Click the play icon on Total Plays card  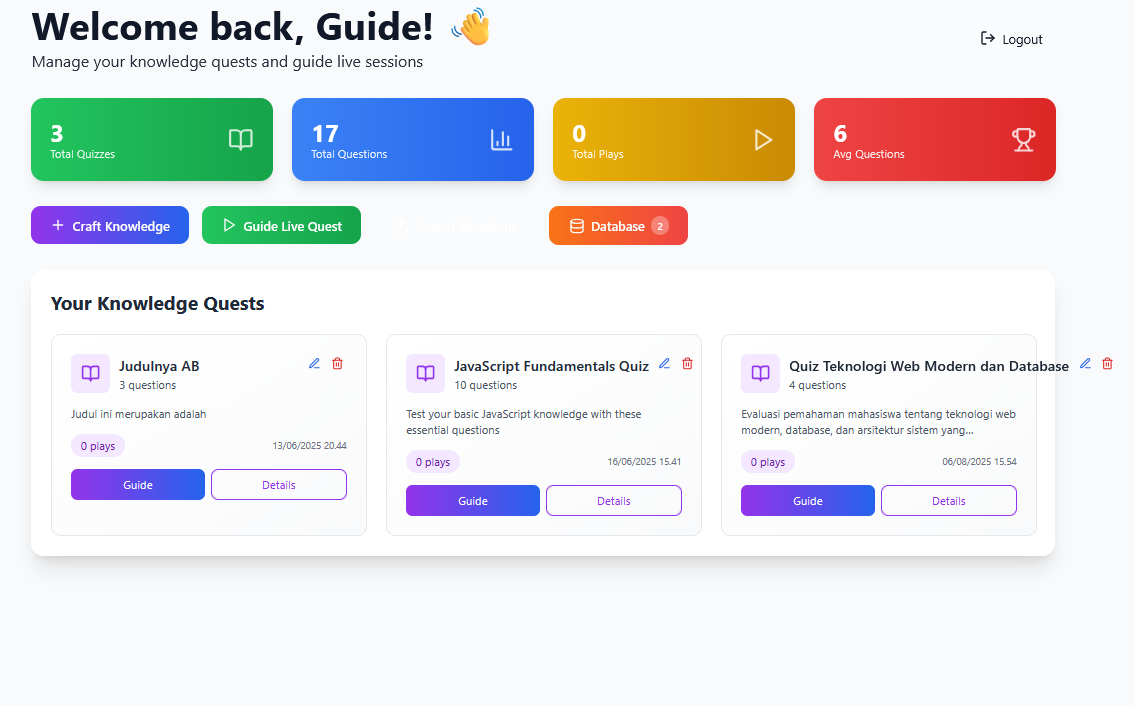click(763, 140)
